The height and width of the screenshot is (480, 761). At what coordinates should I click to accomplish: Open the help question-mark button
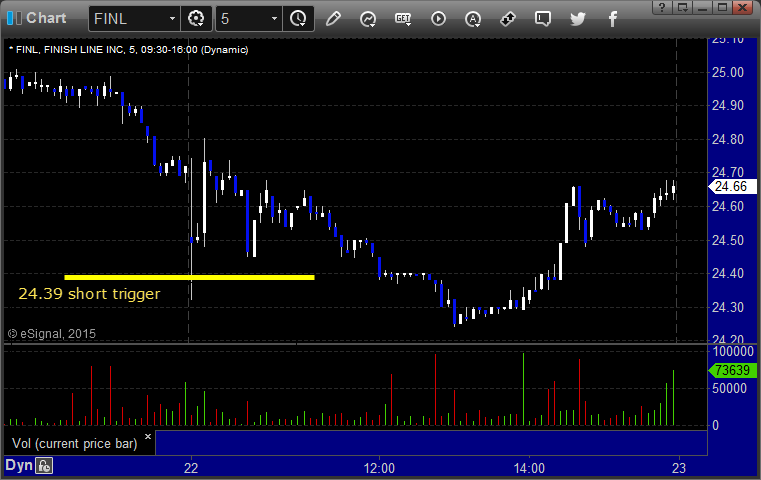[x=662, y=7]
